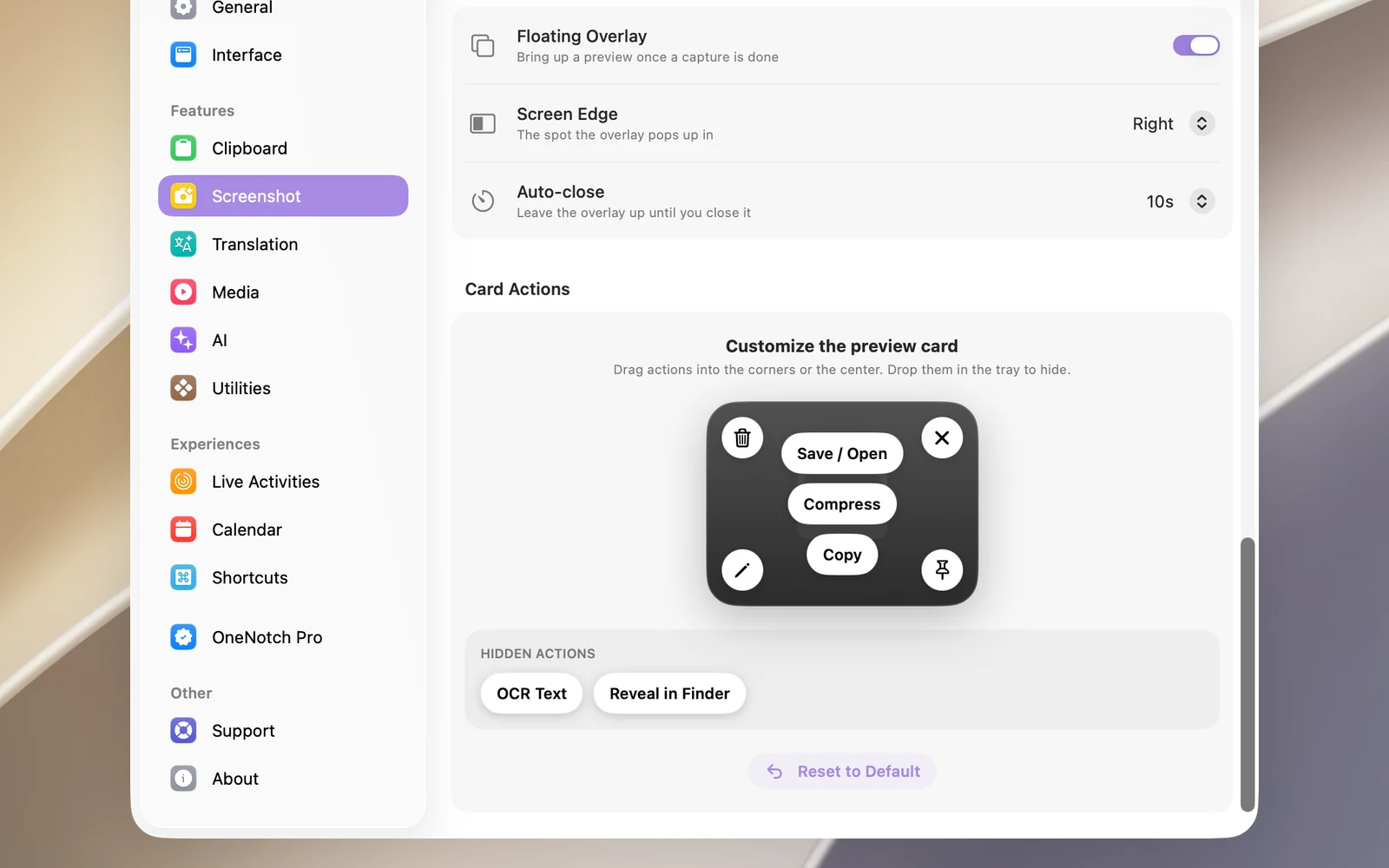Image resolution: width=1389 pixels, height=868 pixels.
Task: Click the About info icon
Action: click(x=183, y=779)
